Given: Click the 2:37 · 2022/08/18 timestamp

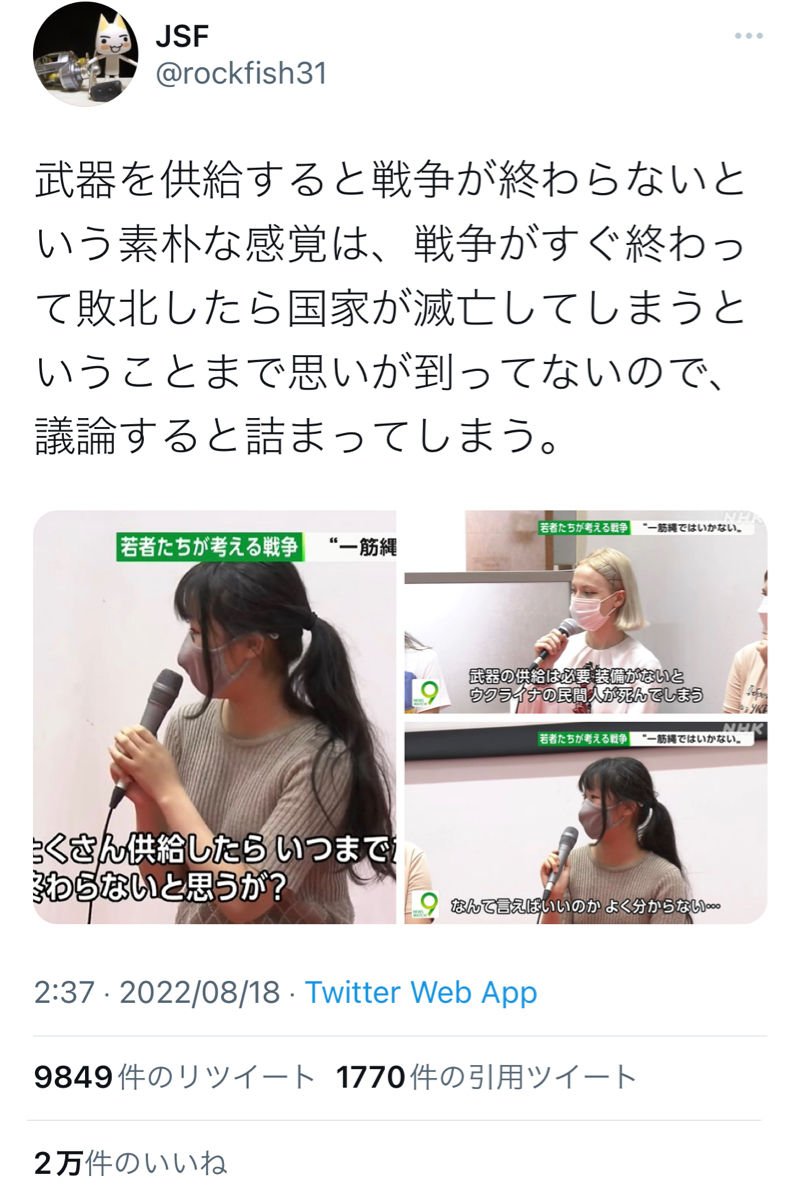Looking at the screenshot, I should tap(158, 992).
